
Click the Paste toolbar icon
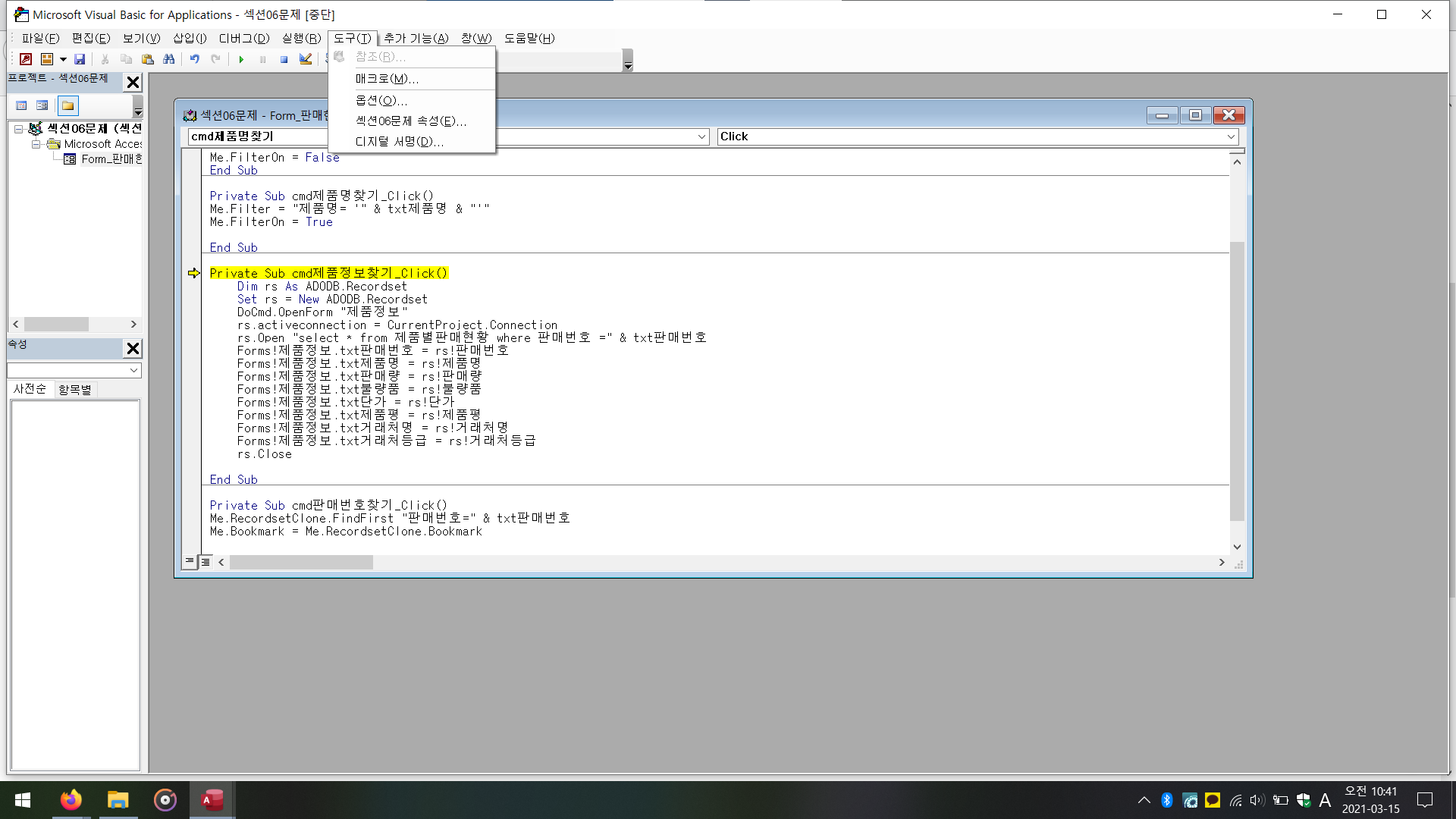(x=148, y=59)
